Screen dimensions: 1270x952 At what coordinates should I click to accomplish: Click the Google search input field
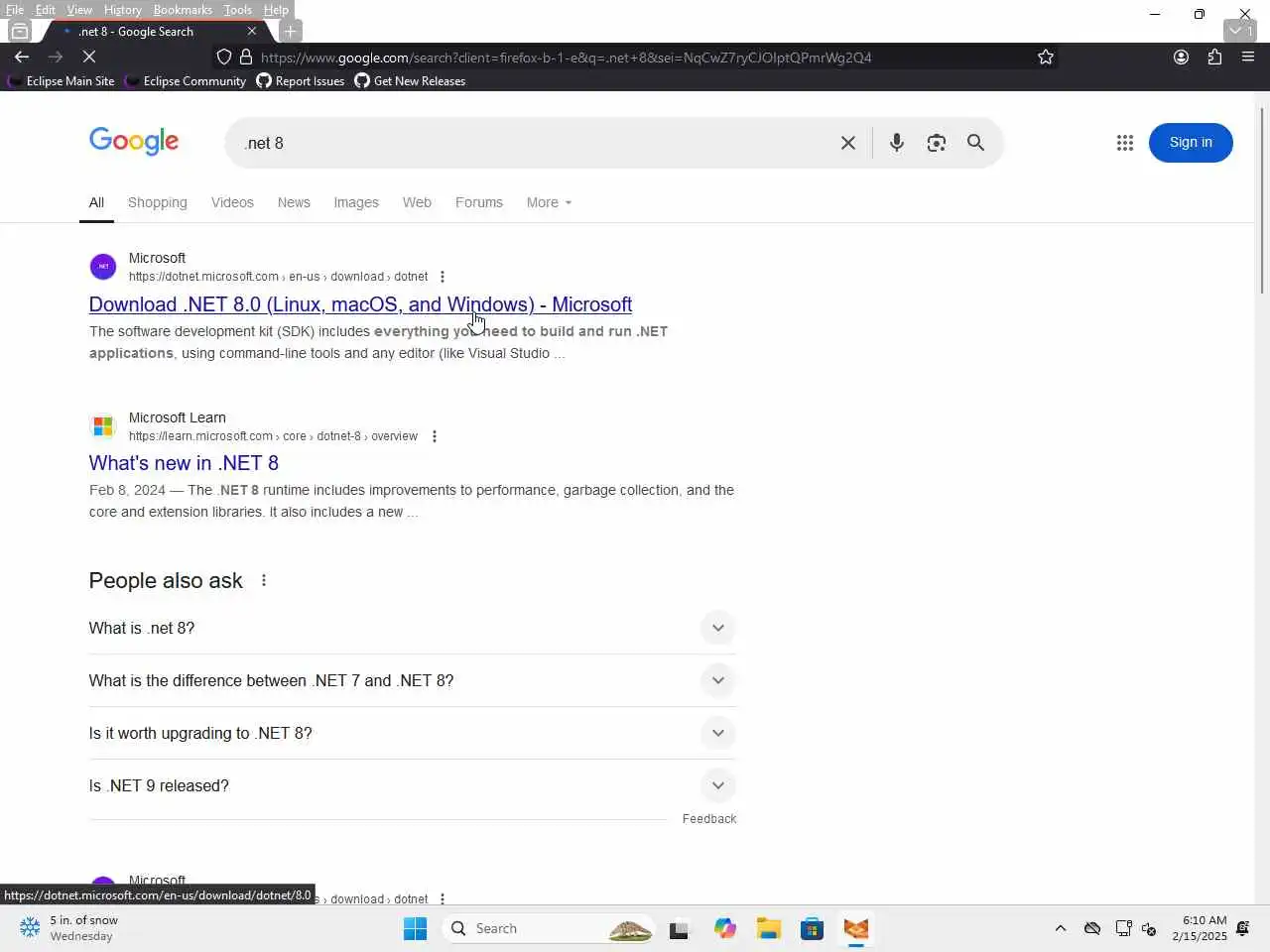pos(536,143)
